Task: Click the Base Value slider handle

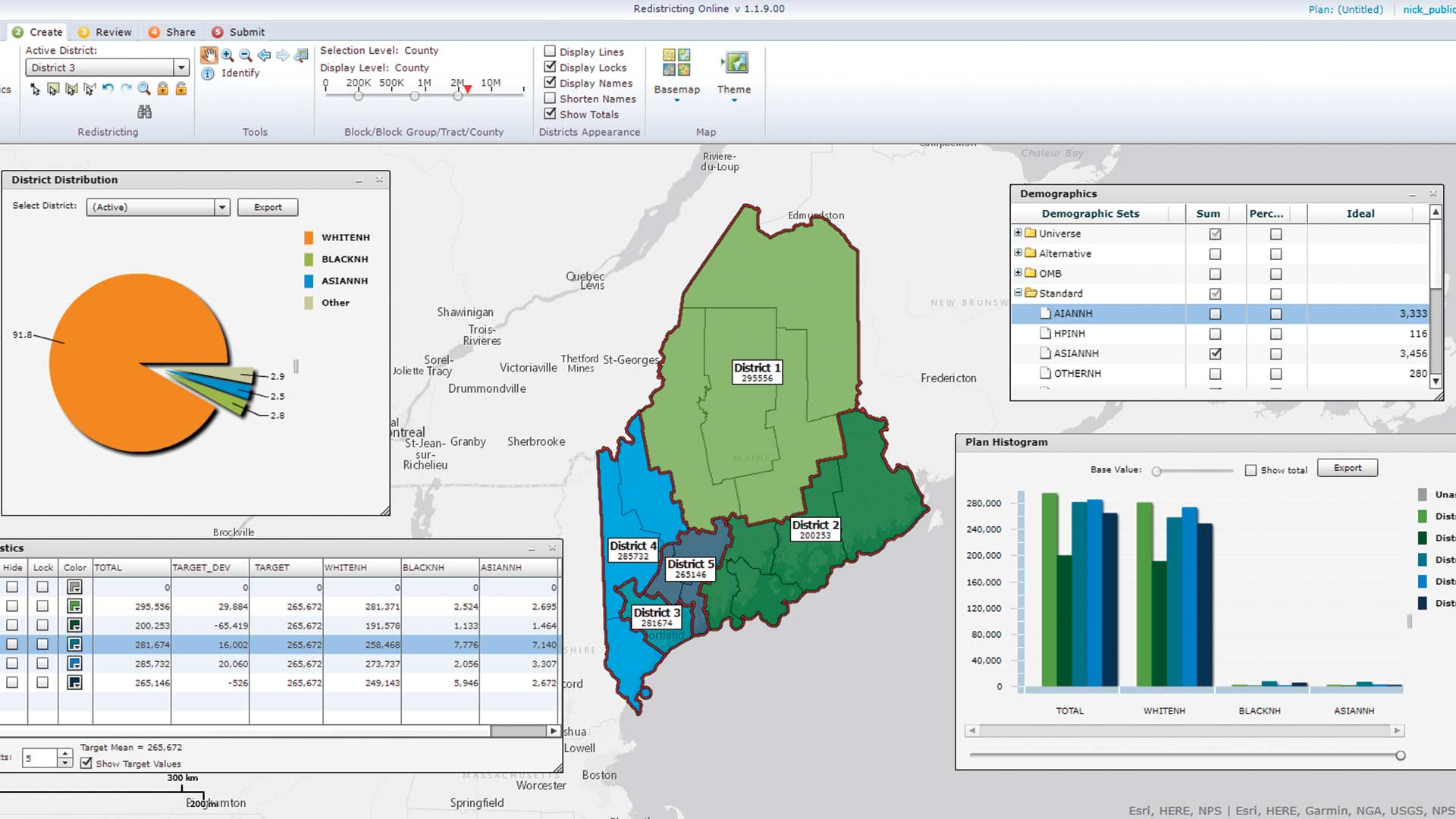Action: coord(1156,471)
